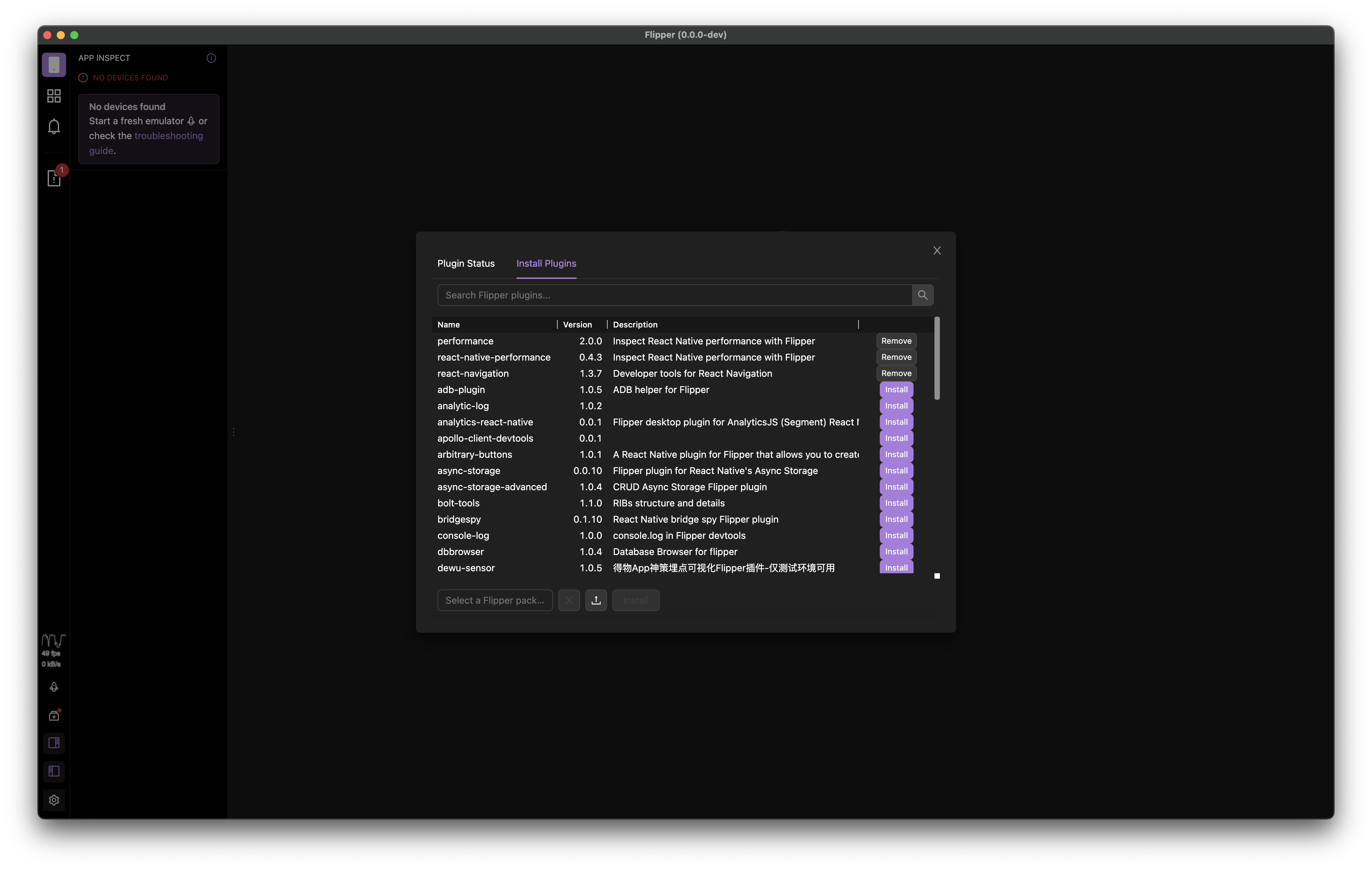Image resolution: width=1372 pixels, height=869 pixels.
Task: Switch to the Plugin Status tab
Action: point(466,263)
